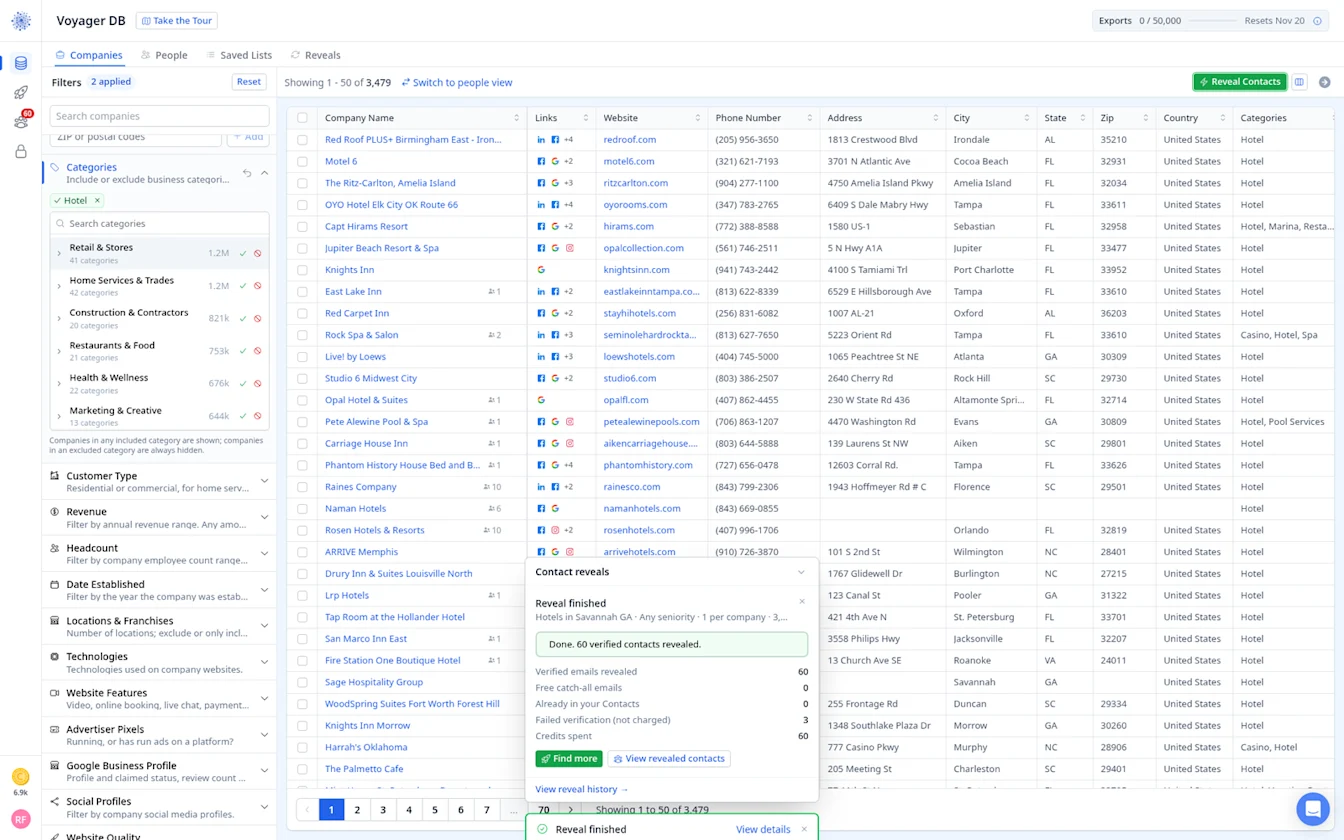Click the Search companies field
This screenshot has height=840, width=1344.
(x=159, y=116)
